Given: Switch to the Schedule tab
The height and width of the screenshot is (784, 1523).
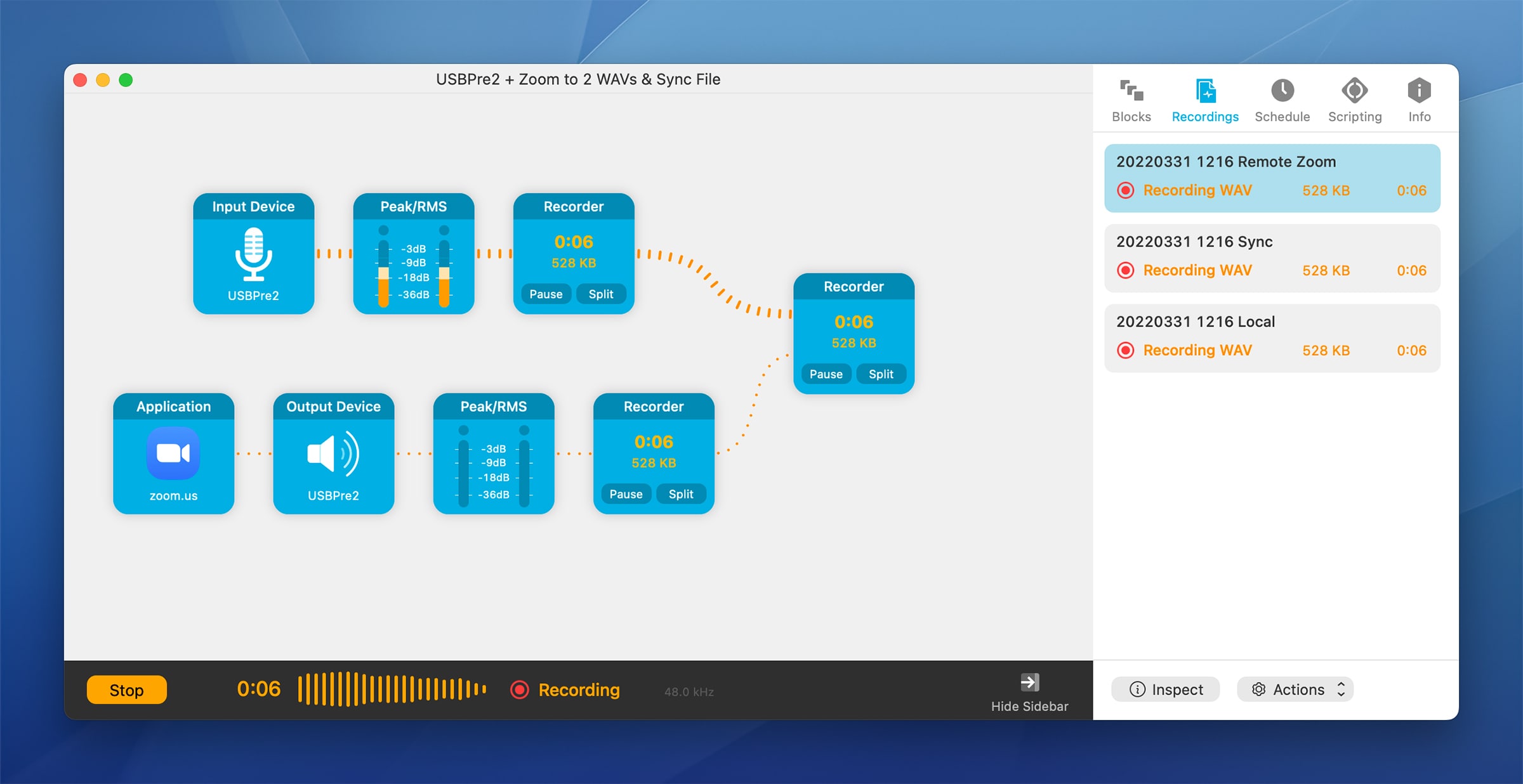Looking at the screenshot, I should pos(1281,99).
